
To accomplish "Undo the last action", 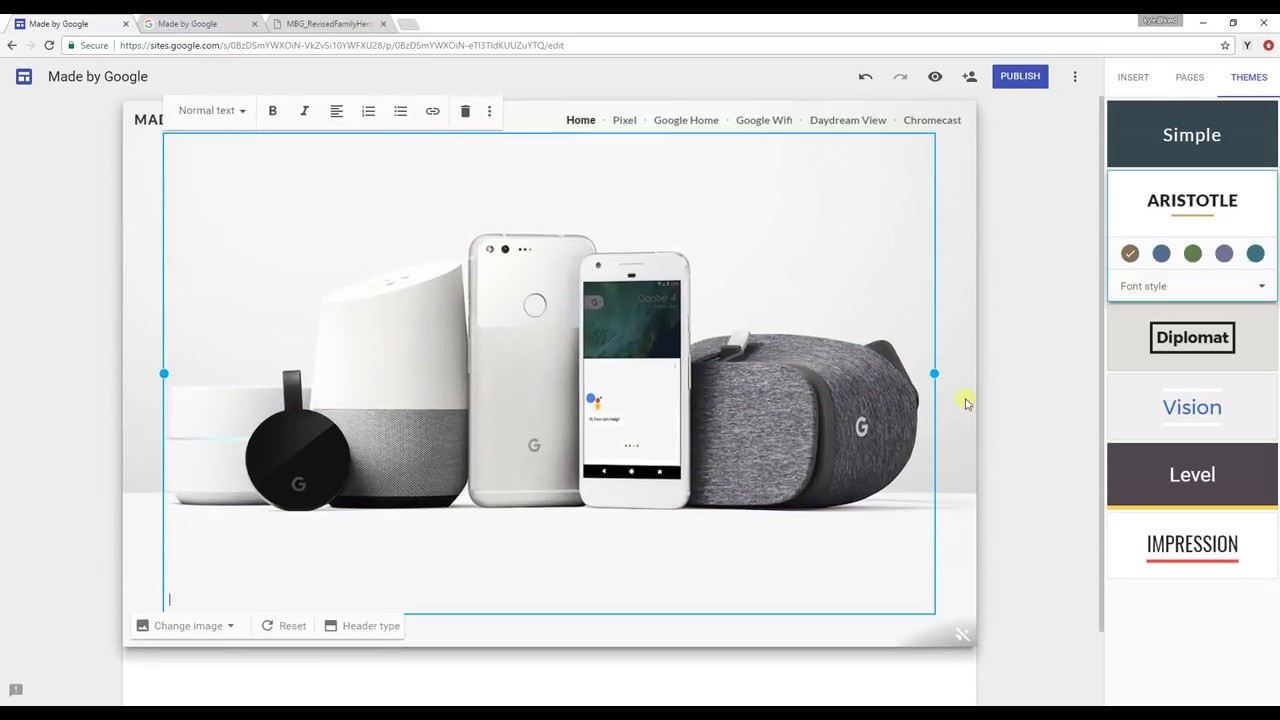I will [x=865, y=77].
